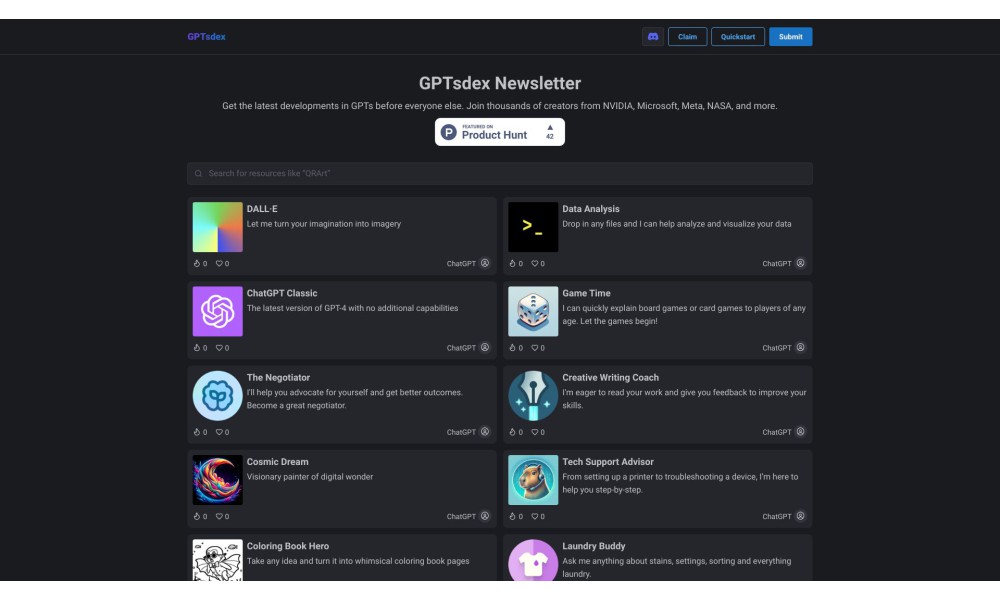
Task: Upvote DALL-E with the flame icon
Action: tap(196, 263)
